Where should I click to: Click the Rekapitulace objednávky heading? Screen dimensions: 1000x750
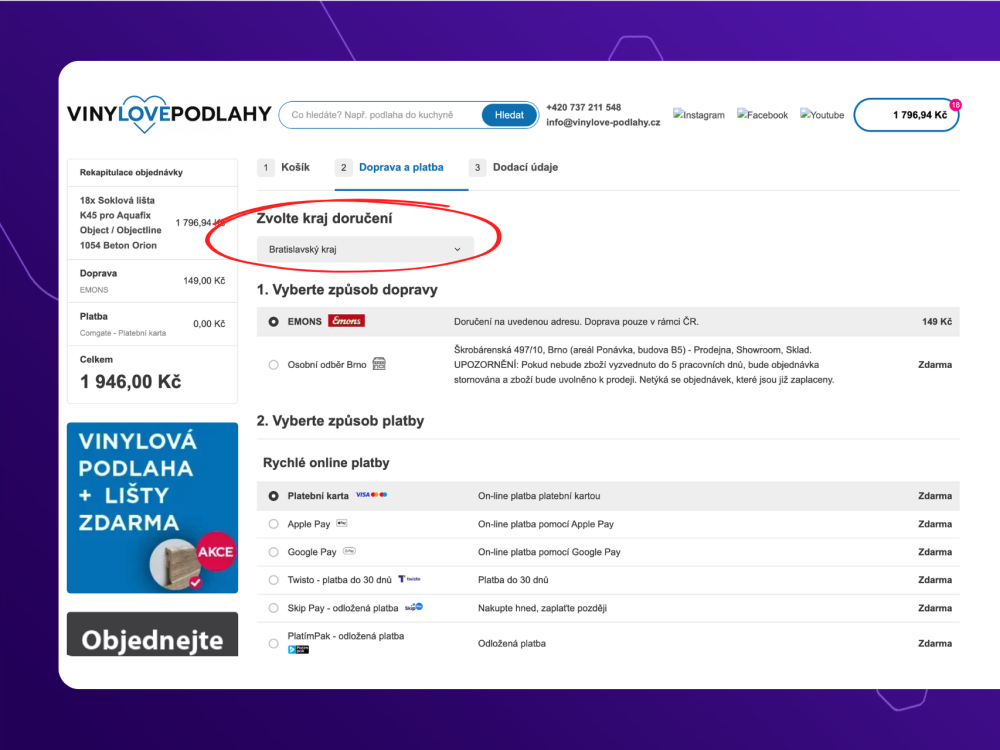[x=131, y=172]
